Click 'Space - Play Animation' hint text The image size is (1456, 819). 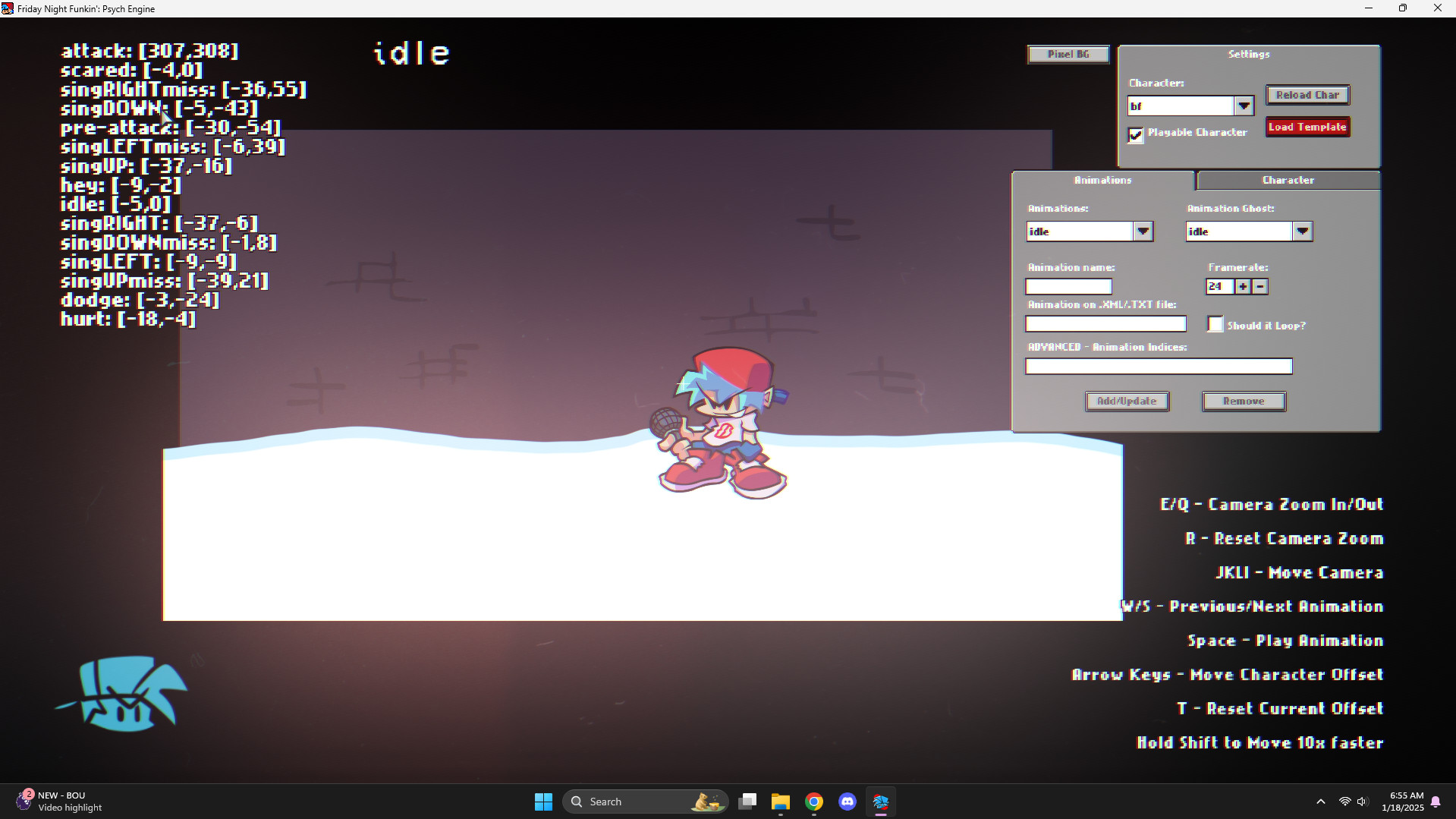pyautogui.click(x=1285, y=641)
